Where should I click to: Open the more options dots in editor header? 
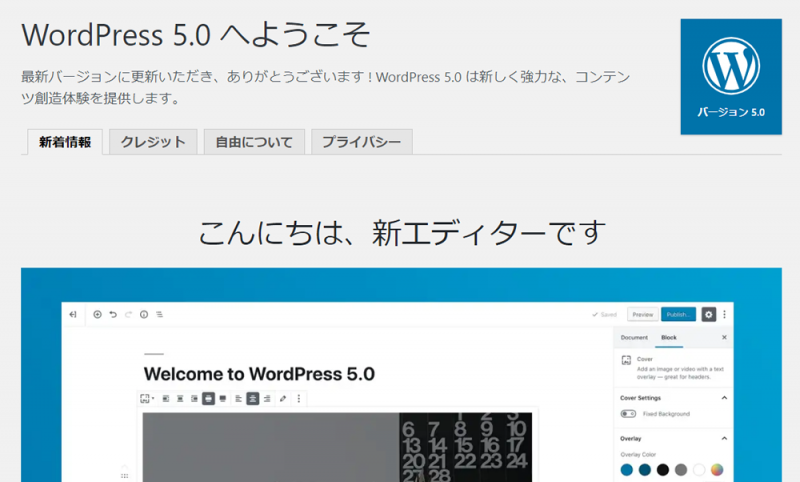point(724,315)
